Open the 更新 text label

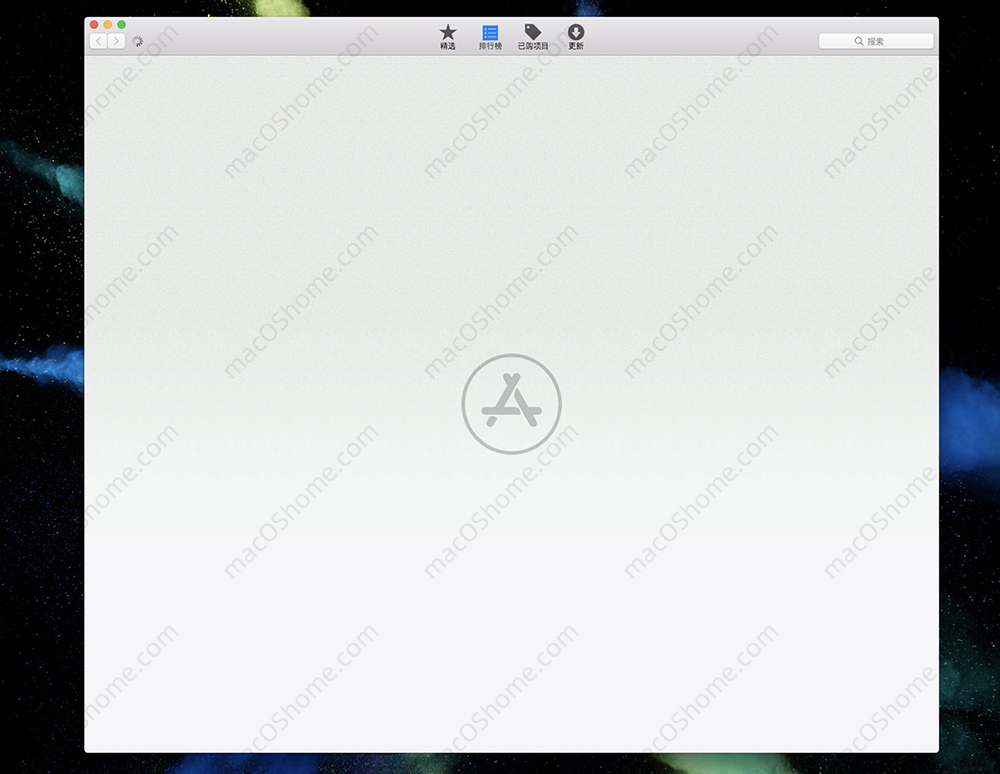coord(576,47)
